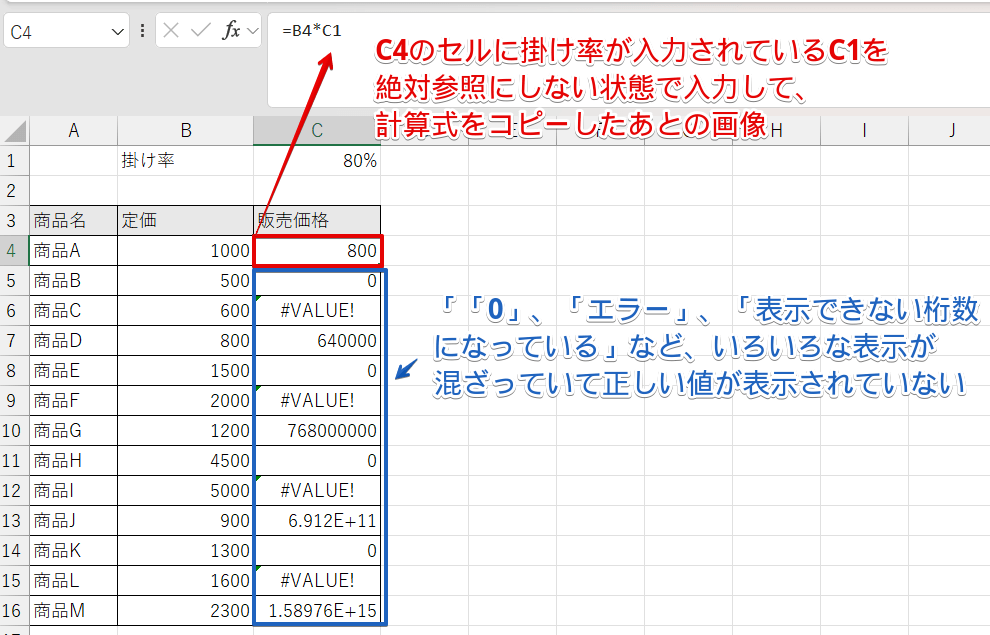This screenshot has width=990, height=635.
Task: Click the Name Box showing C4
Action: click(x=66, y=31)
